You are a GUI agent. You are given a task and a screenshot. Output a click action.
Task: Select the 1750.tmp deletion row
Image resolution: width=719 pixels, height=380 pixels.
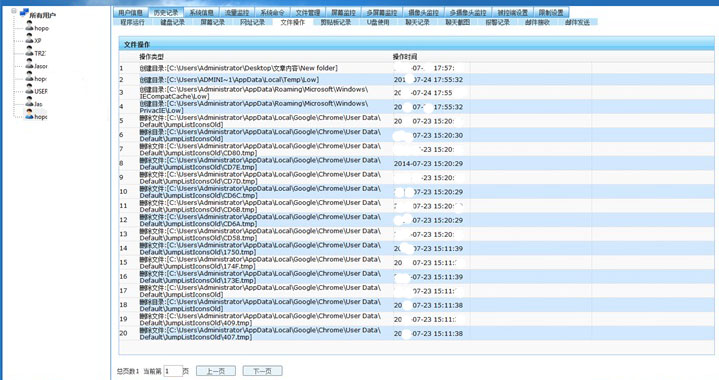click(416, 248)
